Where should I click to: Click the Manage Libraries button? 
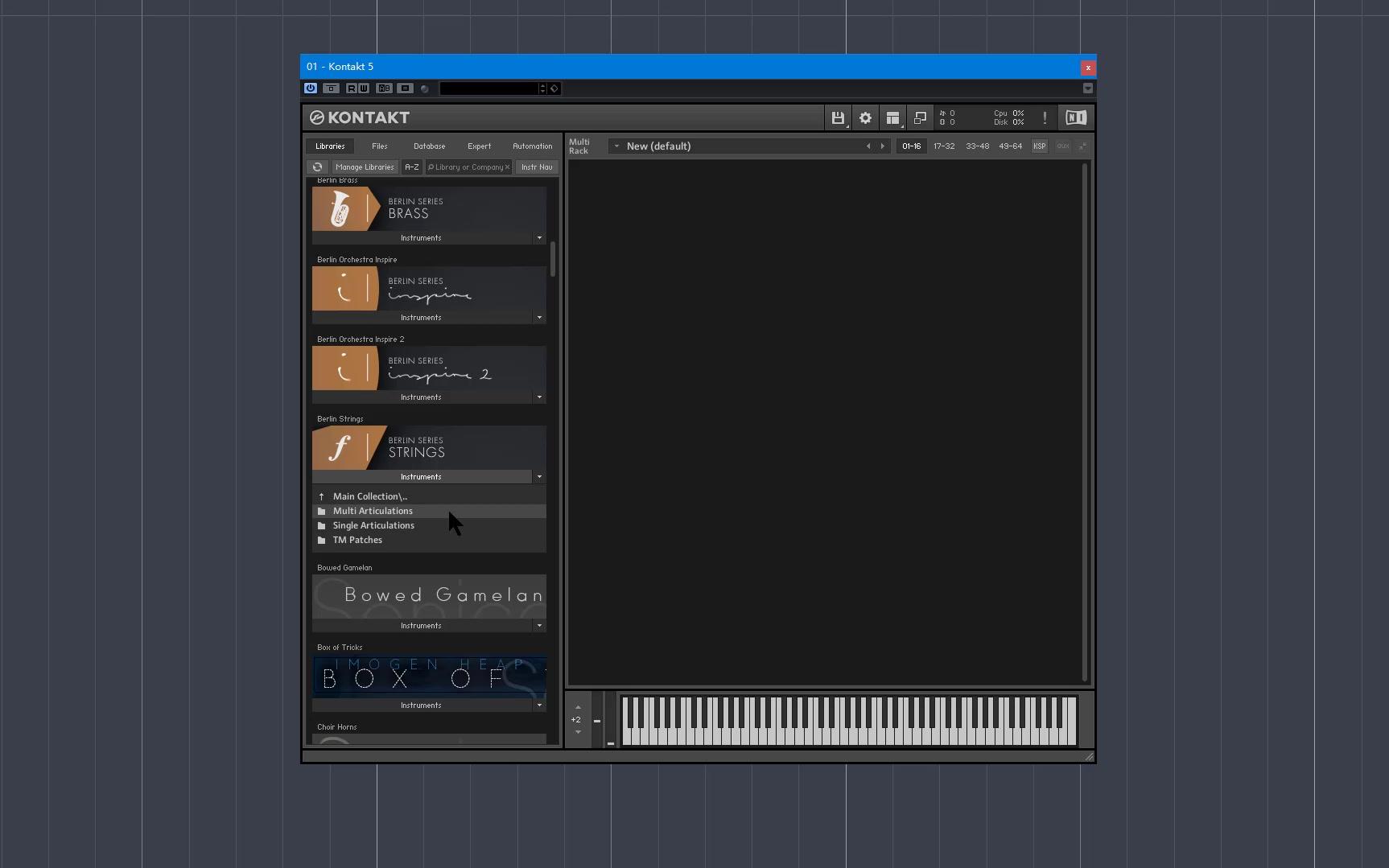point(365,167)
